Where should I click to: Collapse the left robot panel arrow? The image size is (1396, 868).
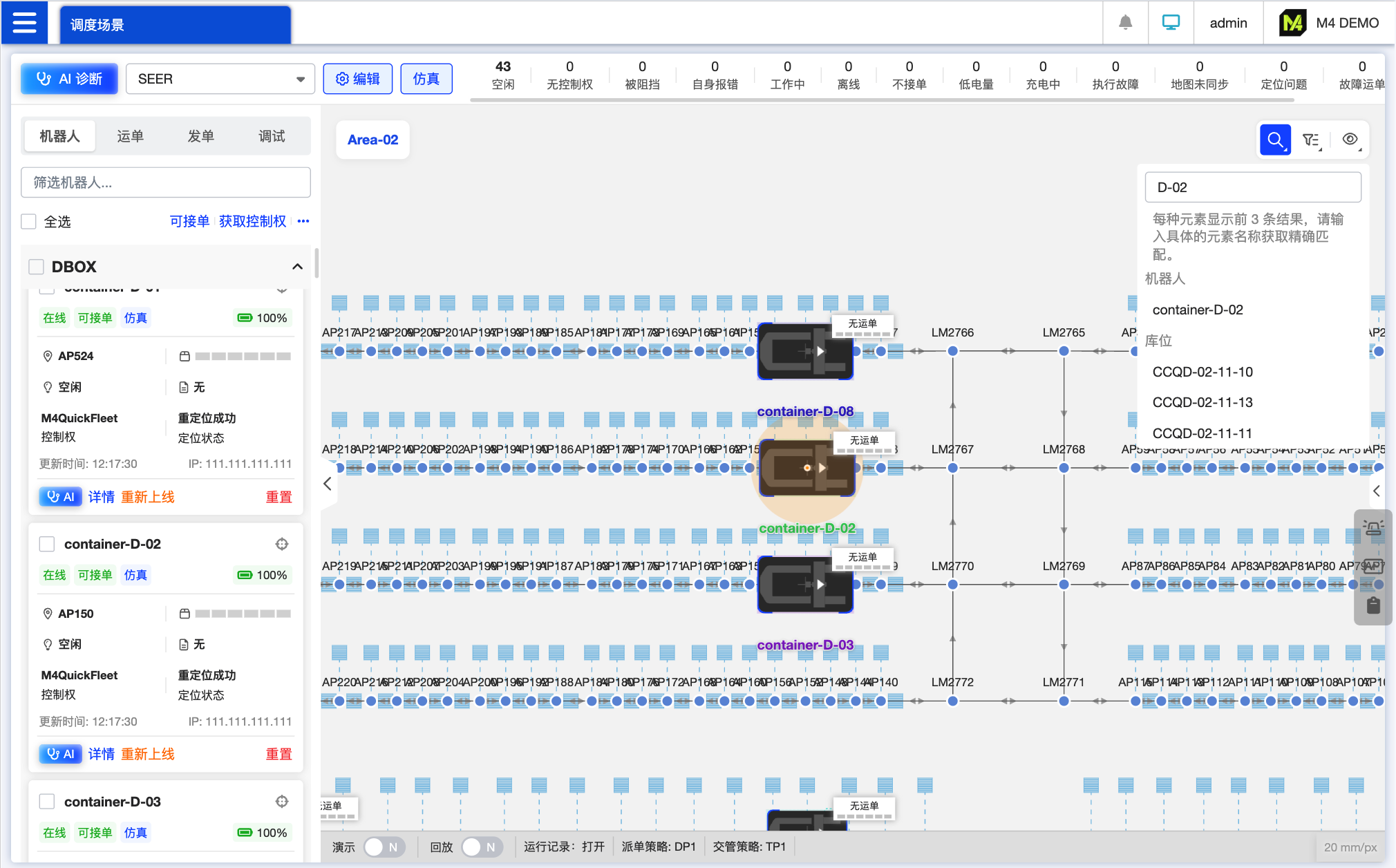click(x=328, y=484)
